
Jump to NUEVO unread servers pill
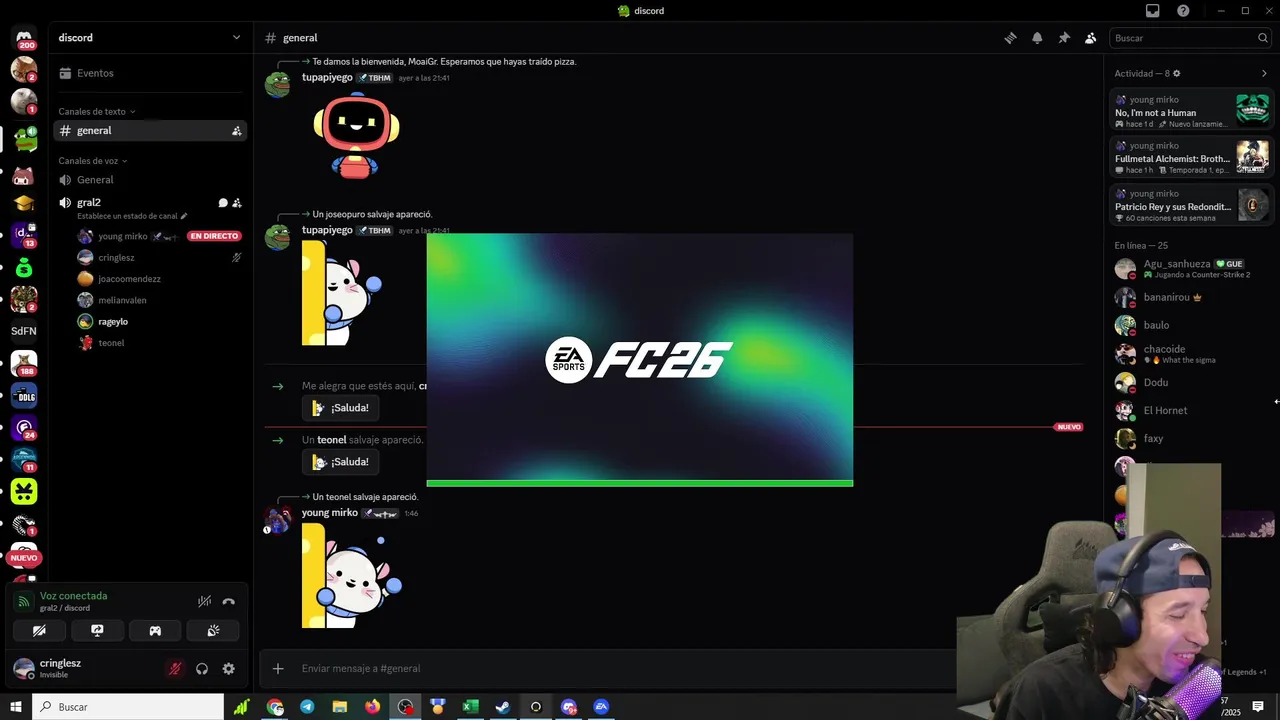pos(24,558)
